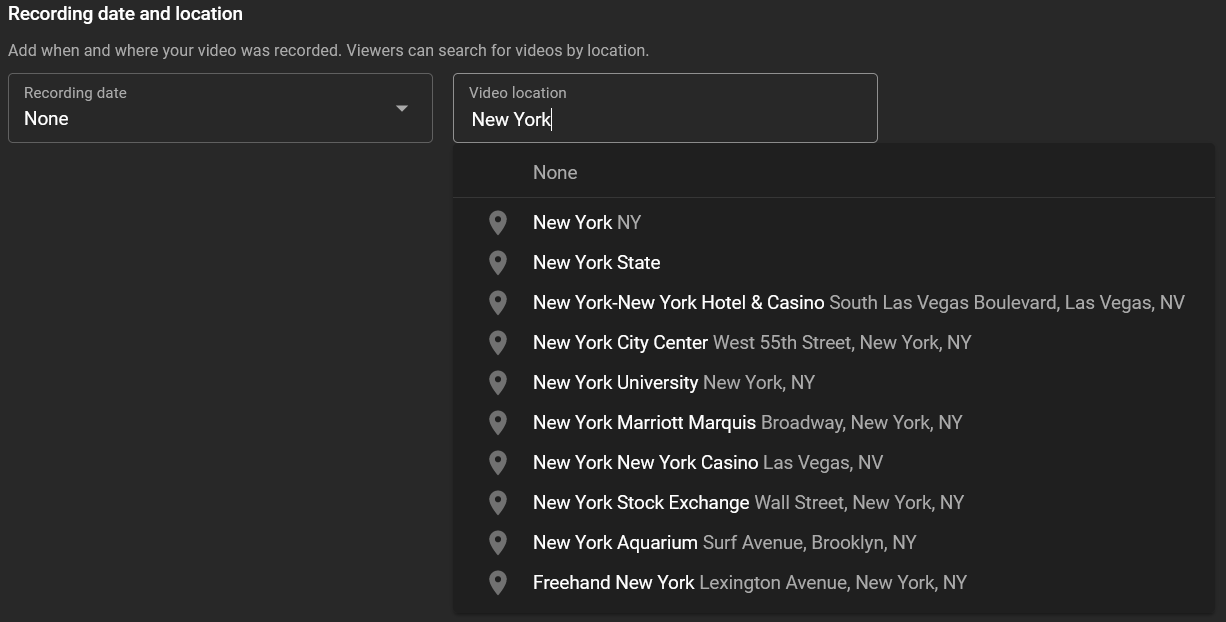This screenshot has height=622, width=1226.
Task: Click pin icon beside New York State
Action: (498, 263)
